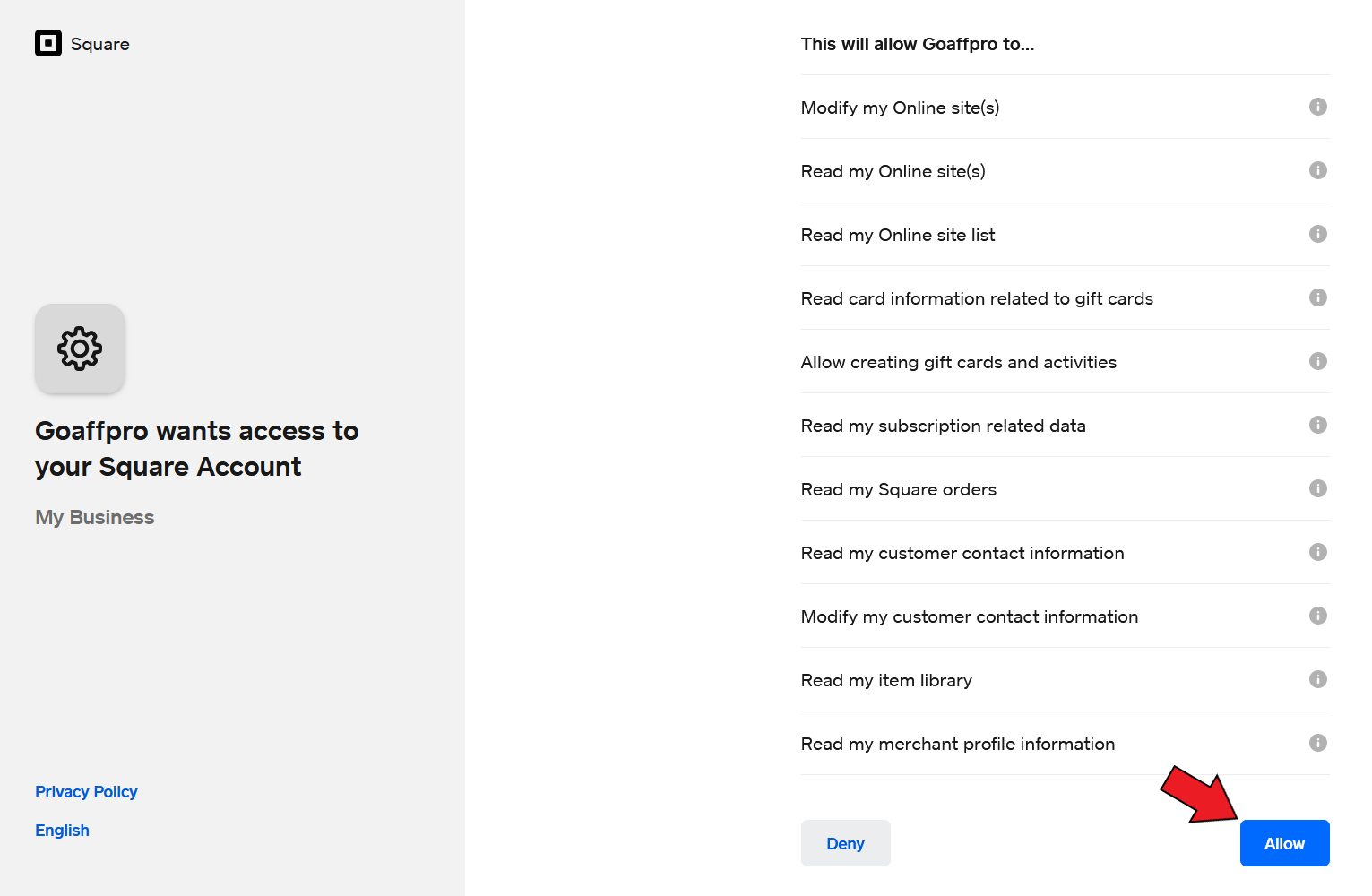The width and height of the screenshot is (1372, 896).
Task: Open info icon beside Read my Online site(s)
Action: click(1317, 170)
